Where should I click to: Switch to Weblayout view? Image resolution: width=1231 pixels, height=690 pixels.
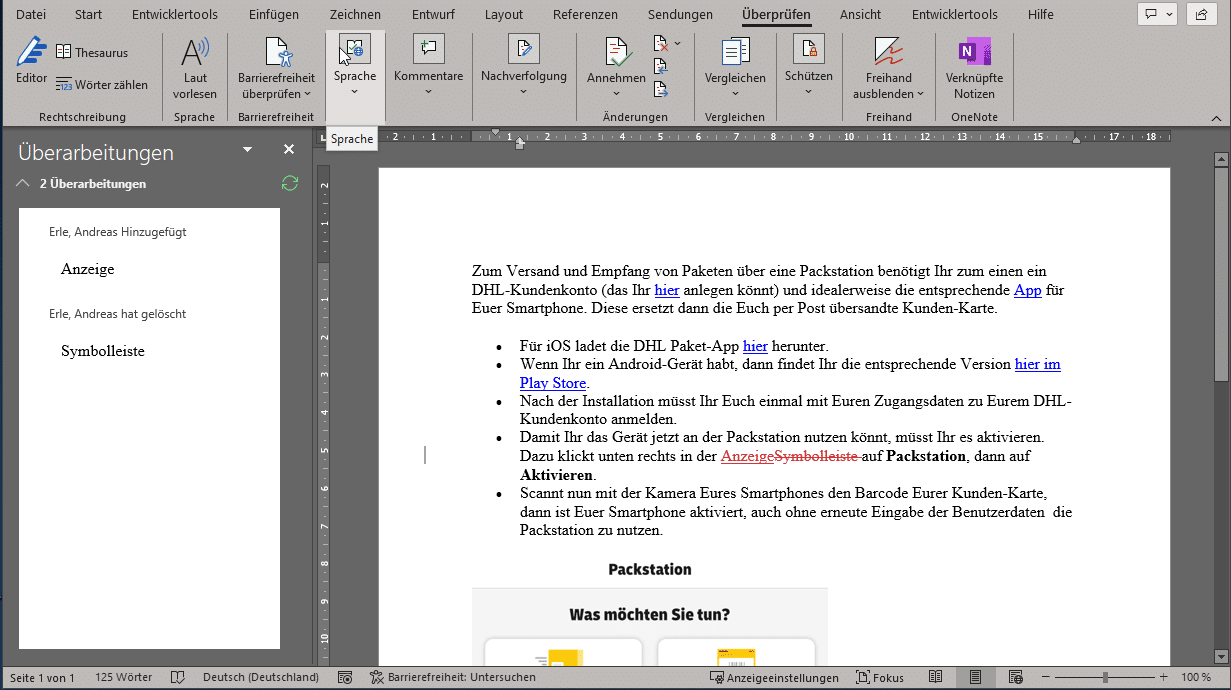click(1015, 677)
